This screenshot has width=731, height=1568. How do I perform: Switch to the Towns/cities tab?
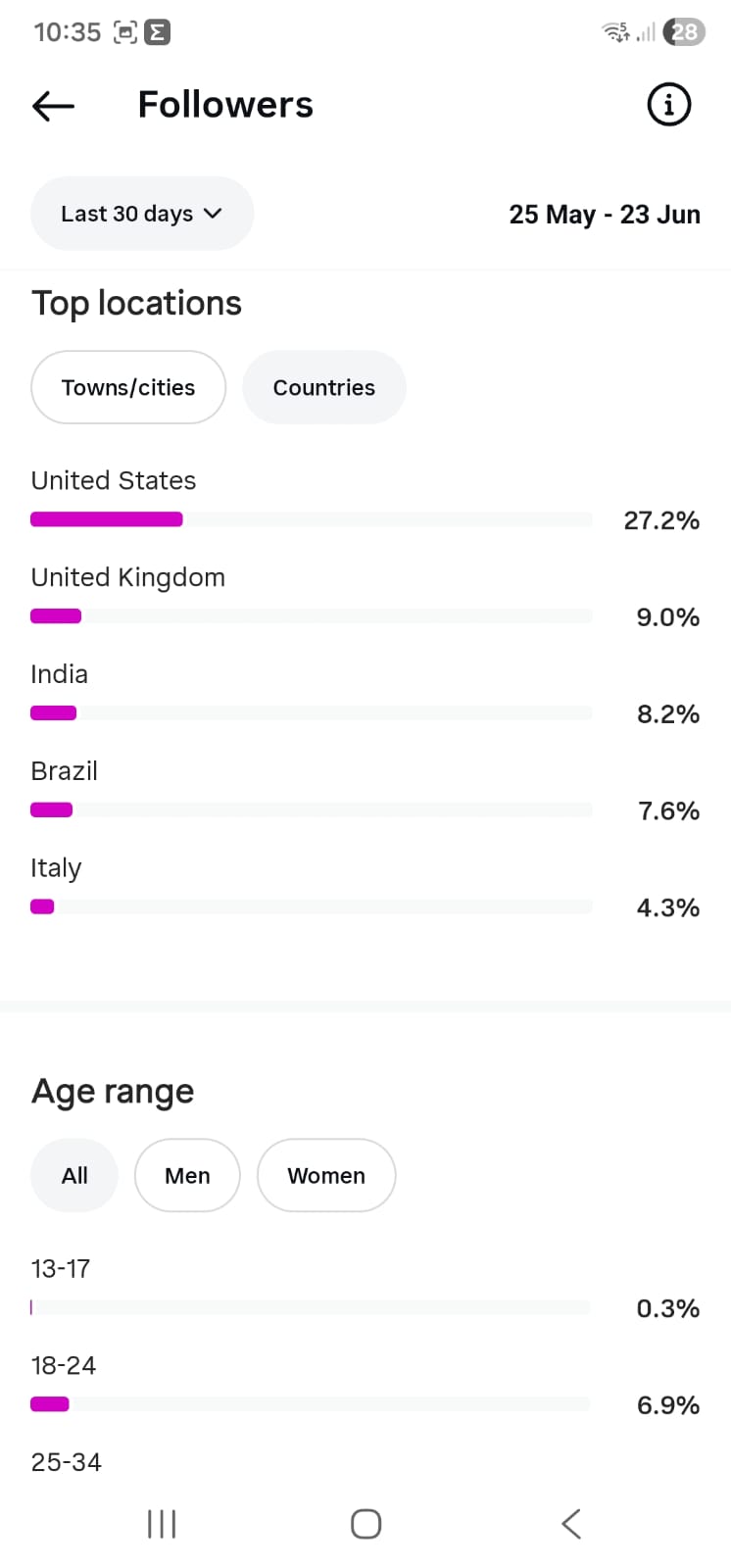pos(128,387)
